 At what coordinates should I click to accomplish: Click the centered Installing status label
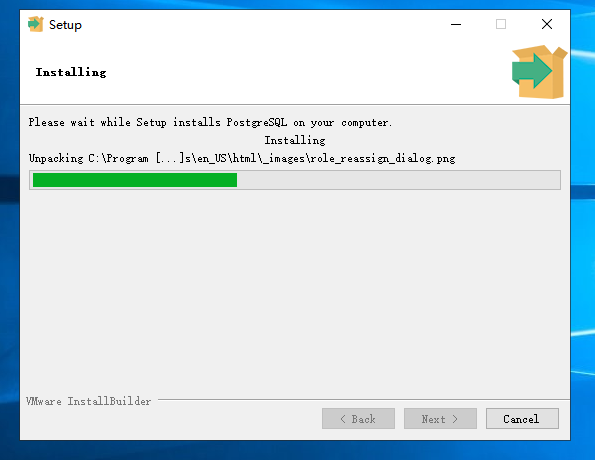pos(295,140)
